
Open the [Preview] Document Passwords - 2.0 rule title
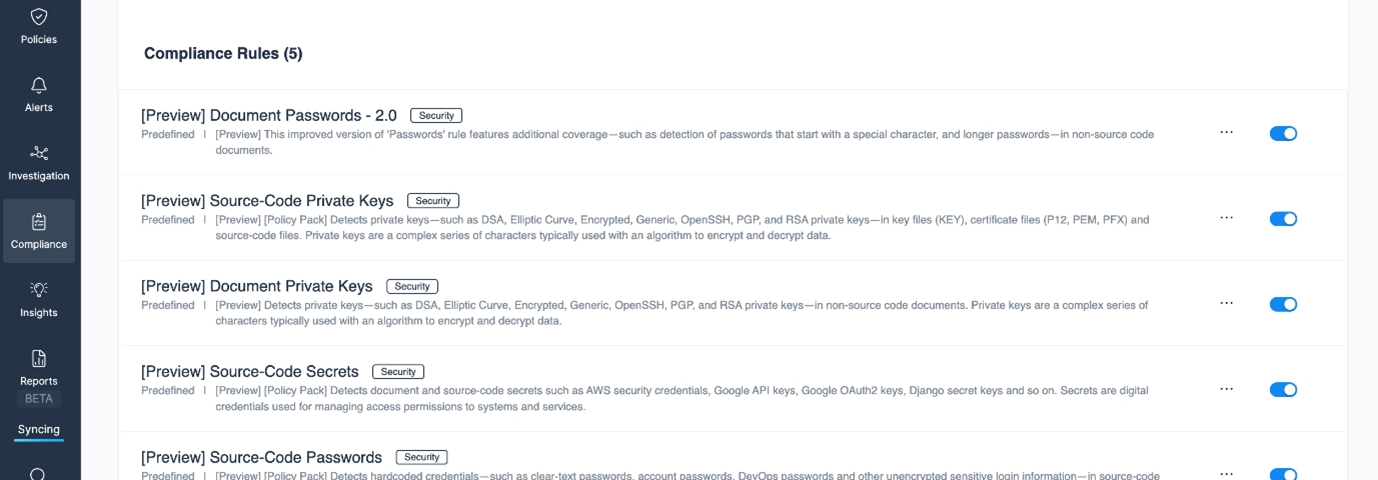[269, 115]
